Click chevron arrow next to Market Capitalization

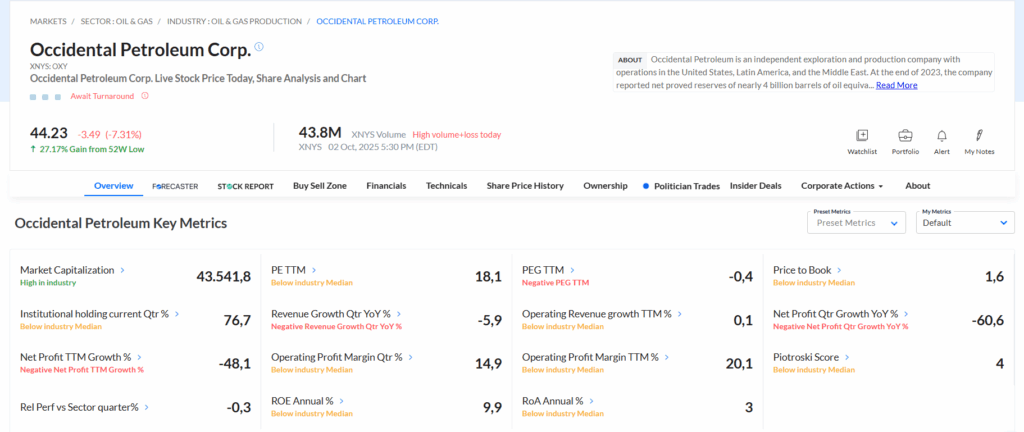point(123,270)
